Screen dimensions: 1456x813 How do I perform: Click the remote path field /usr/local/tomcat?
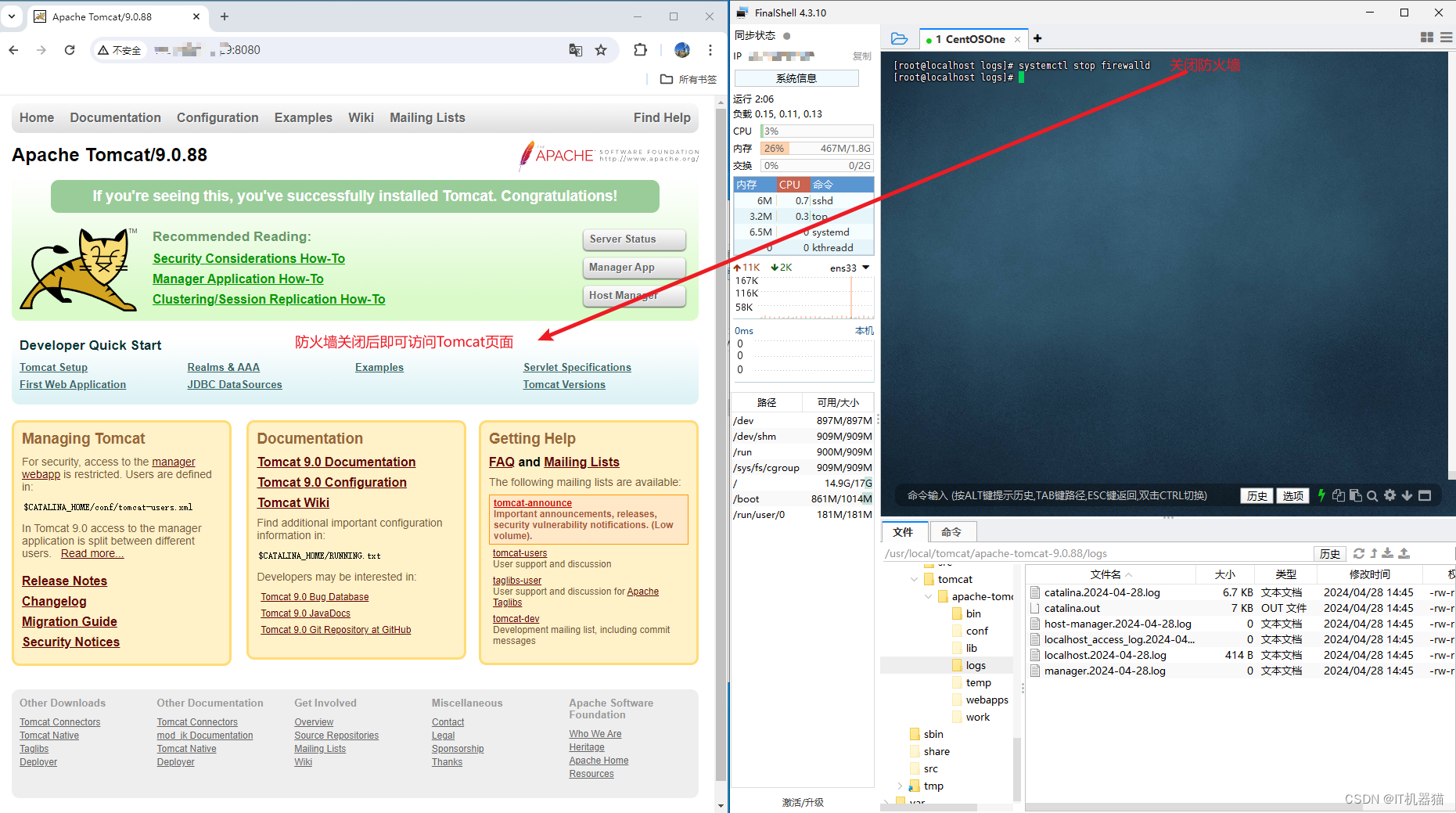[x=1095, y=553]
